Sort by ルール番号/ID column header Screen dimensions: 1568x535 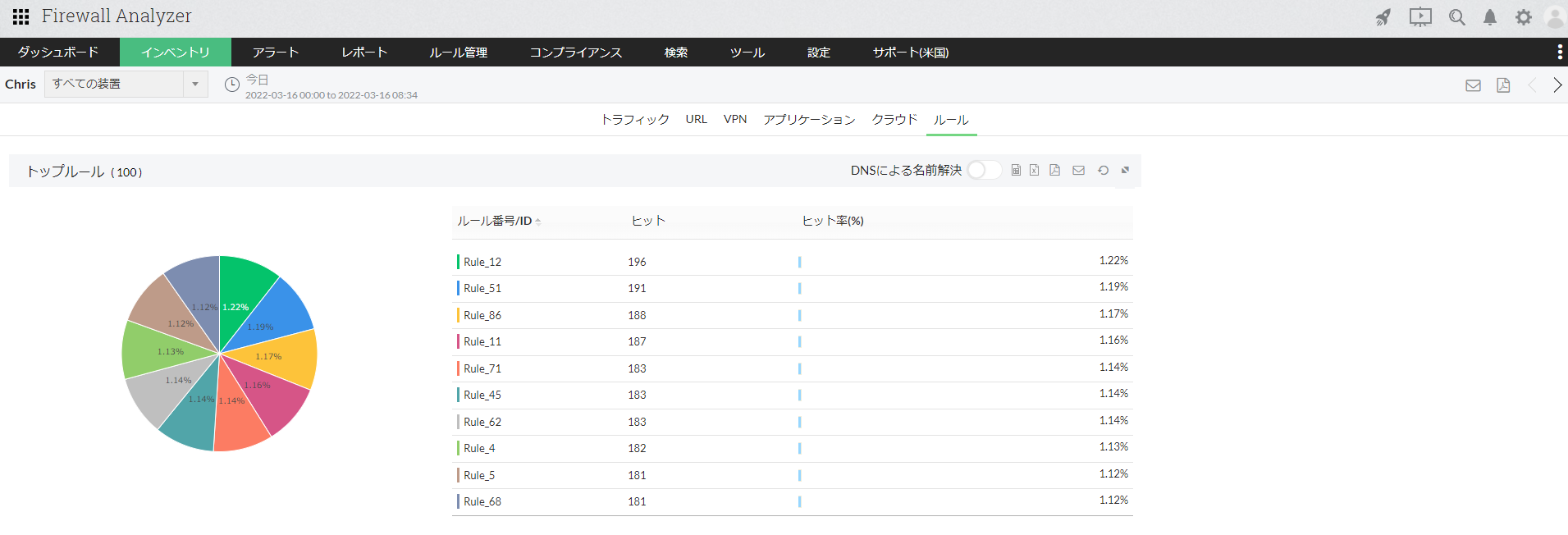click(495, 221)
